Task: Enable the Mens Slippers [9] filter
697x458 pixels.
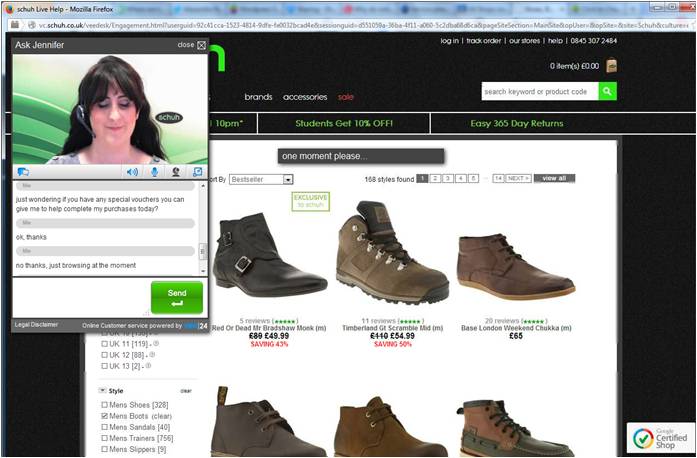Action: click(104, 450)
